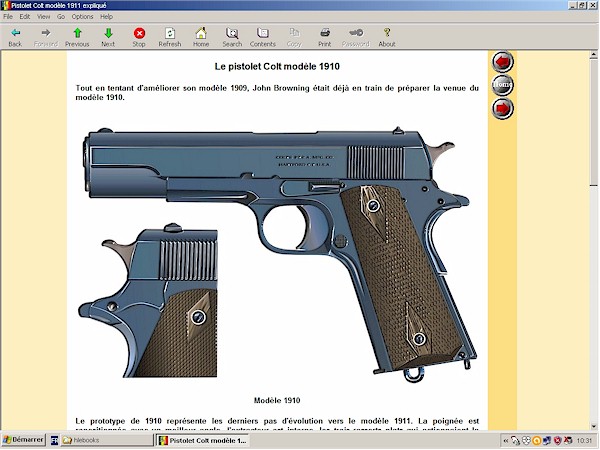The image size is (600, 450).
Task: Click the 'Modèle 1910' image caption
Action: coord(277,401)
